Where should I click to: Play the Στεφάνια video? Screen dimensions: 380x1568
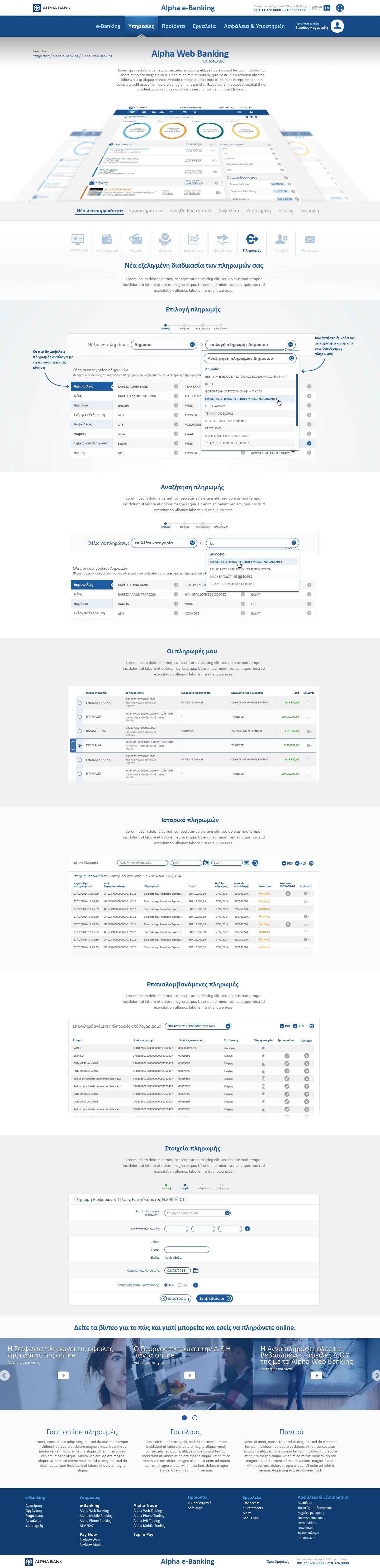[63, 1376]
